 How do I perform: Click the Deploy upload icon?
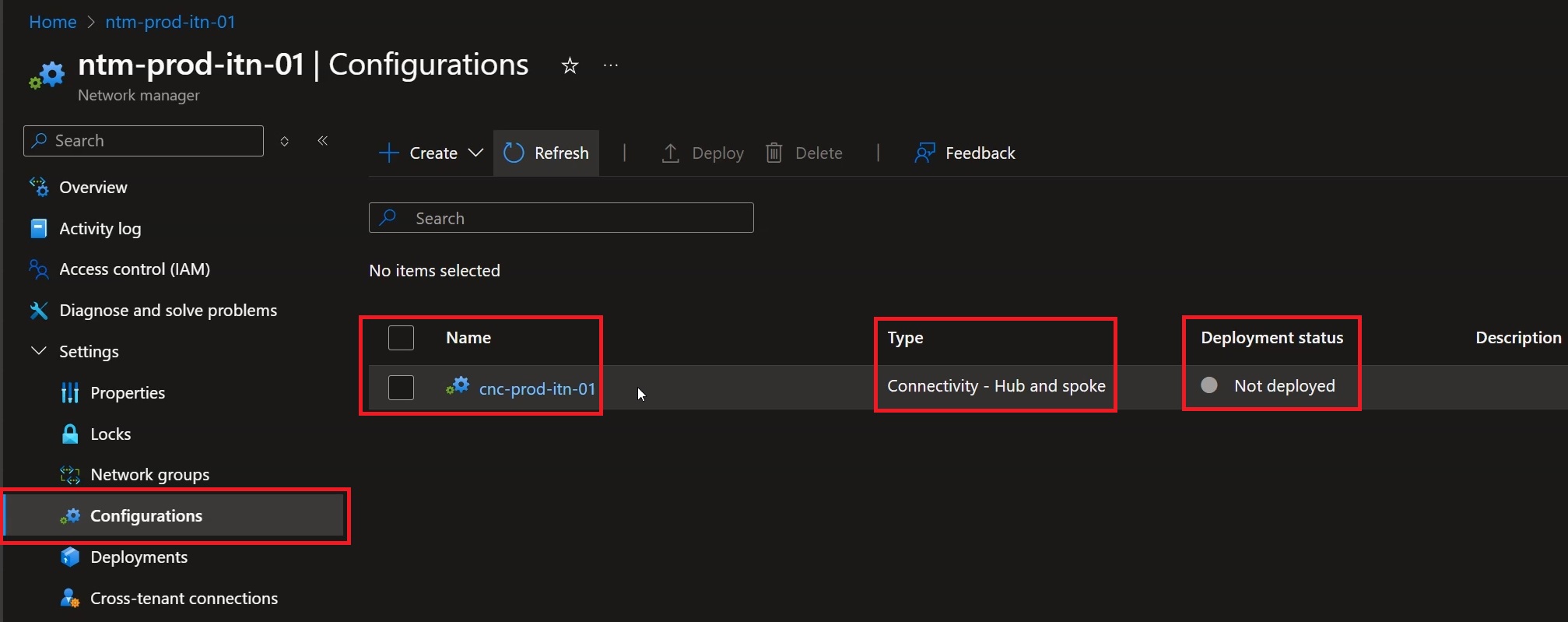tap(670, 153)
